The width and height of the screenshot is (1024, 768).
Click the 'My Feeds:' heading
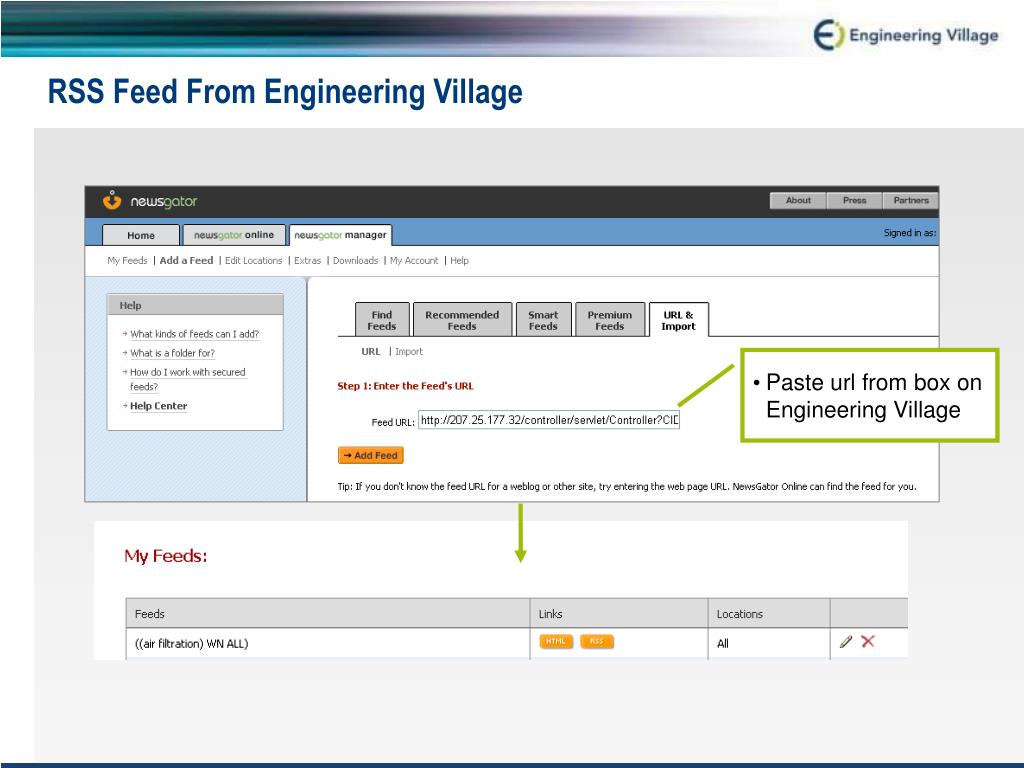point(166,556)
